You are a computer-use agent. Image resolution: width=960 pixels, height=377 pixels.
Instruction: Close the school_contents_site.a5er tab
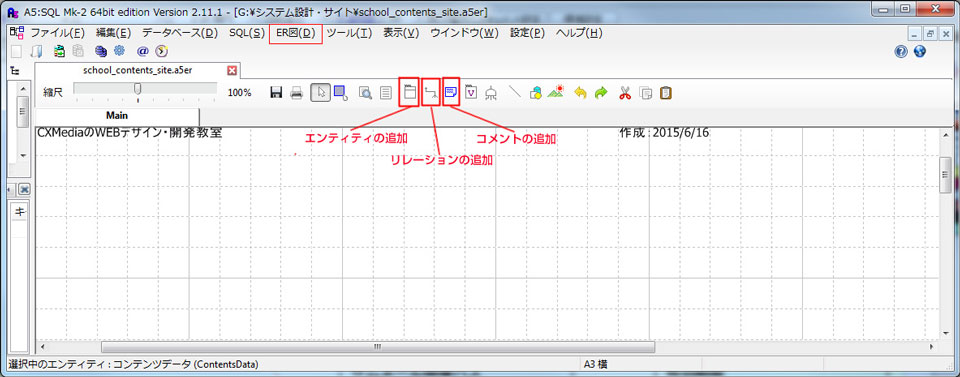(232, 70)
